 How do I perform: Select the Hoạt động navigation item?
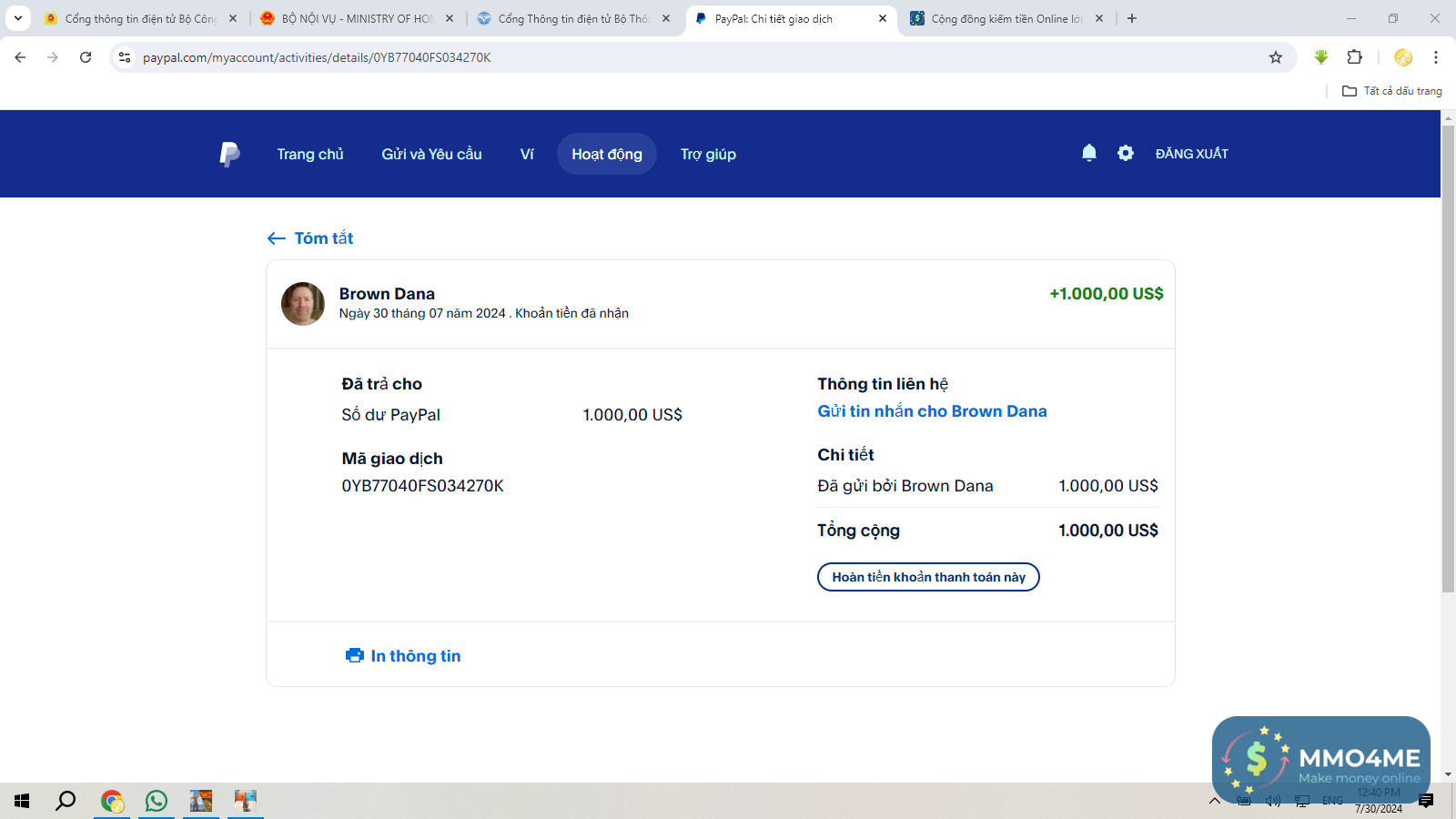[607, 154]
